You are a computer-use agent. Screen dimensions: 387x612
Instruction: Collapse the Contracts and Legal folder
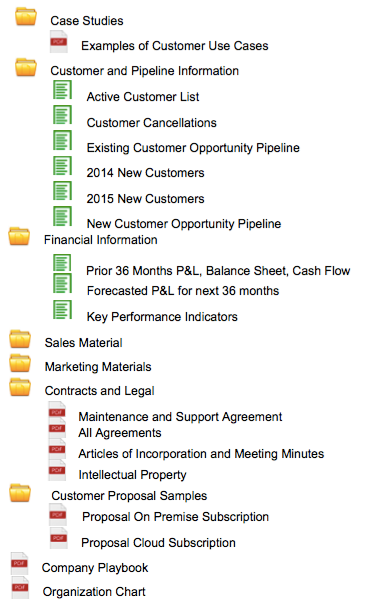[x=20, y=387]
